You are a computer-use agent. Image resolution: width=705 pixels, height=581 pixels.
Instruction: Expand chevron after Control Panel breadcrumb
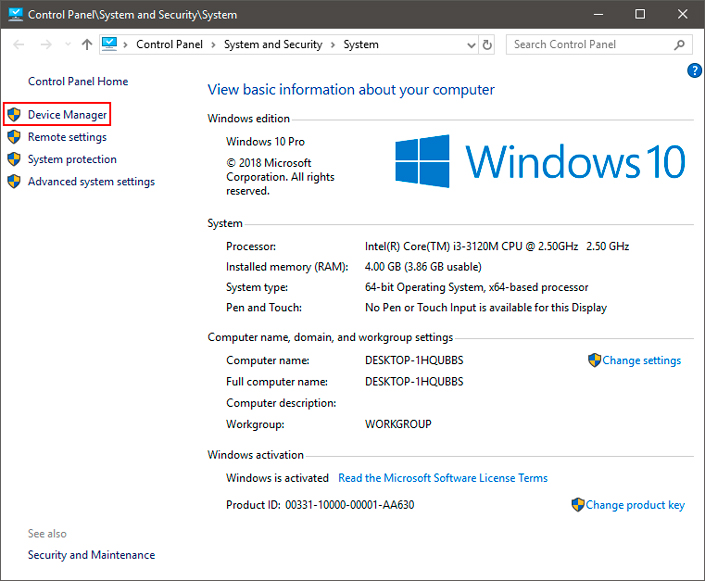coord(214,45)
